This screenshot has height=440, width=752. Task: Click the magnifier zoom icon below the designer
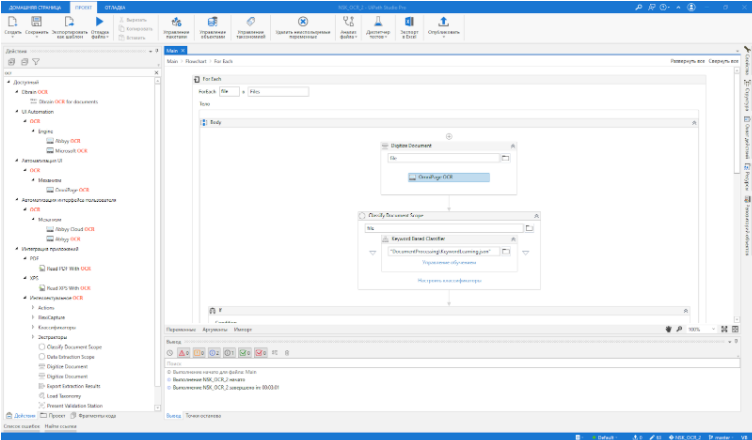[x=679, y=329]
